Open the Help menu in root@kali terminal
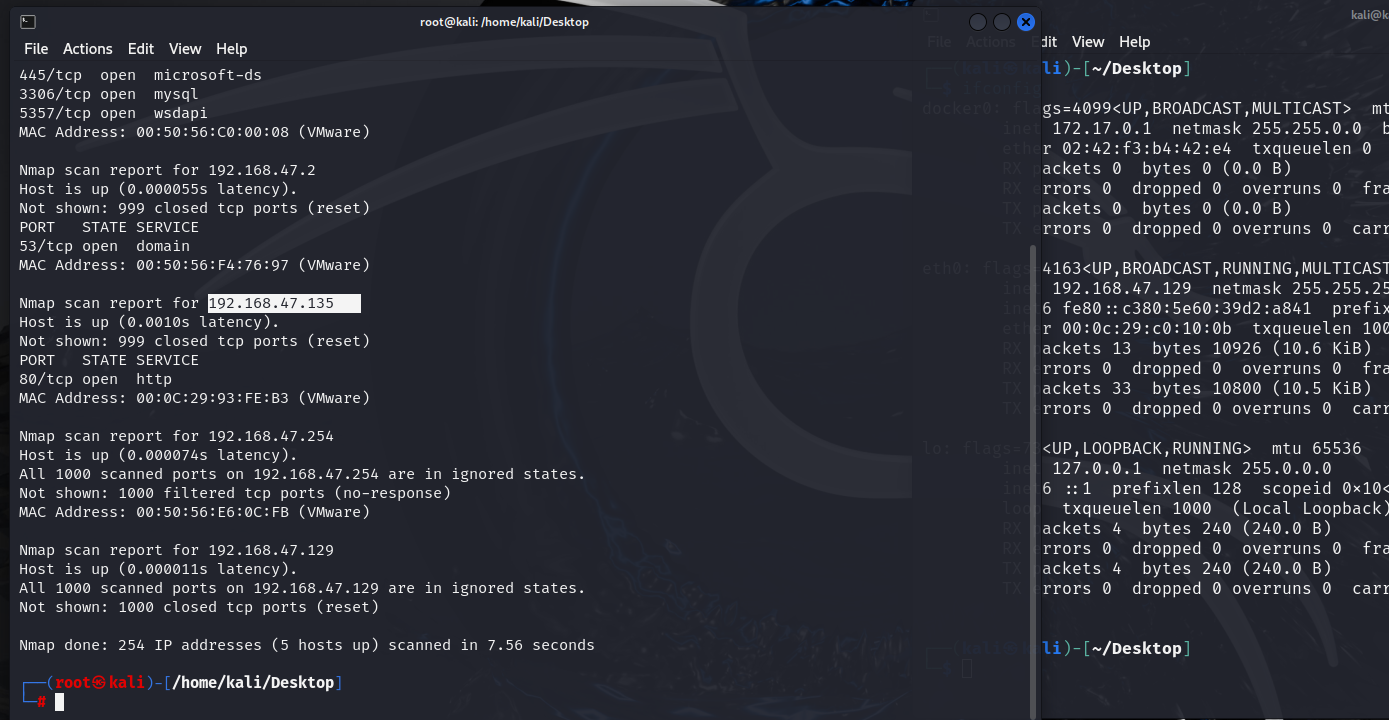This screenshot has height=720, width=1389. (231, 49)
